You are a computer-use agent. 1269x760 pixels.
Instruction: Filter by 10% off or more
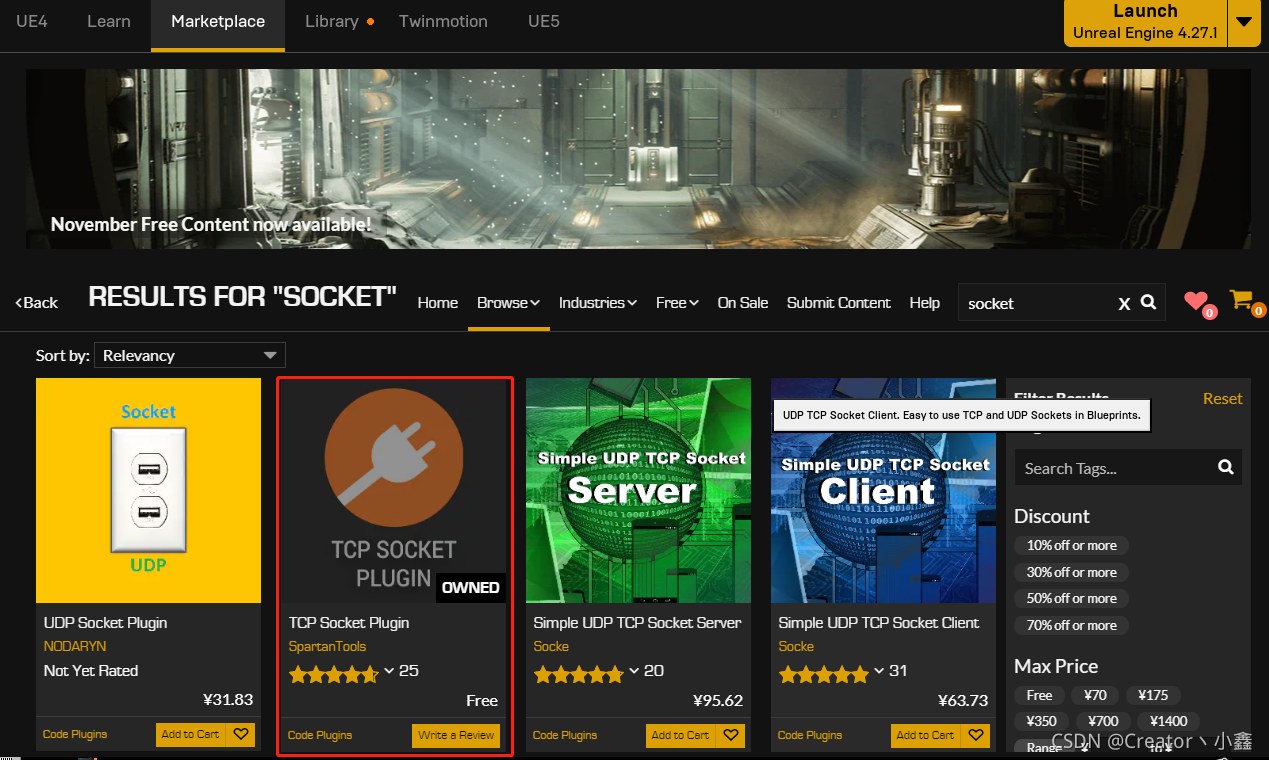1071,545
